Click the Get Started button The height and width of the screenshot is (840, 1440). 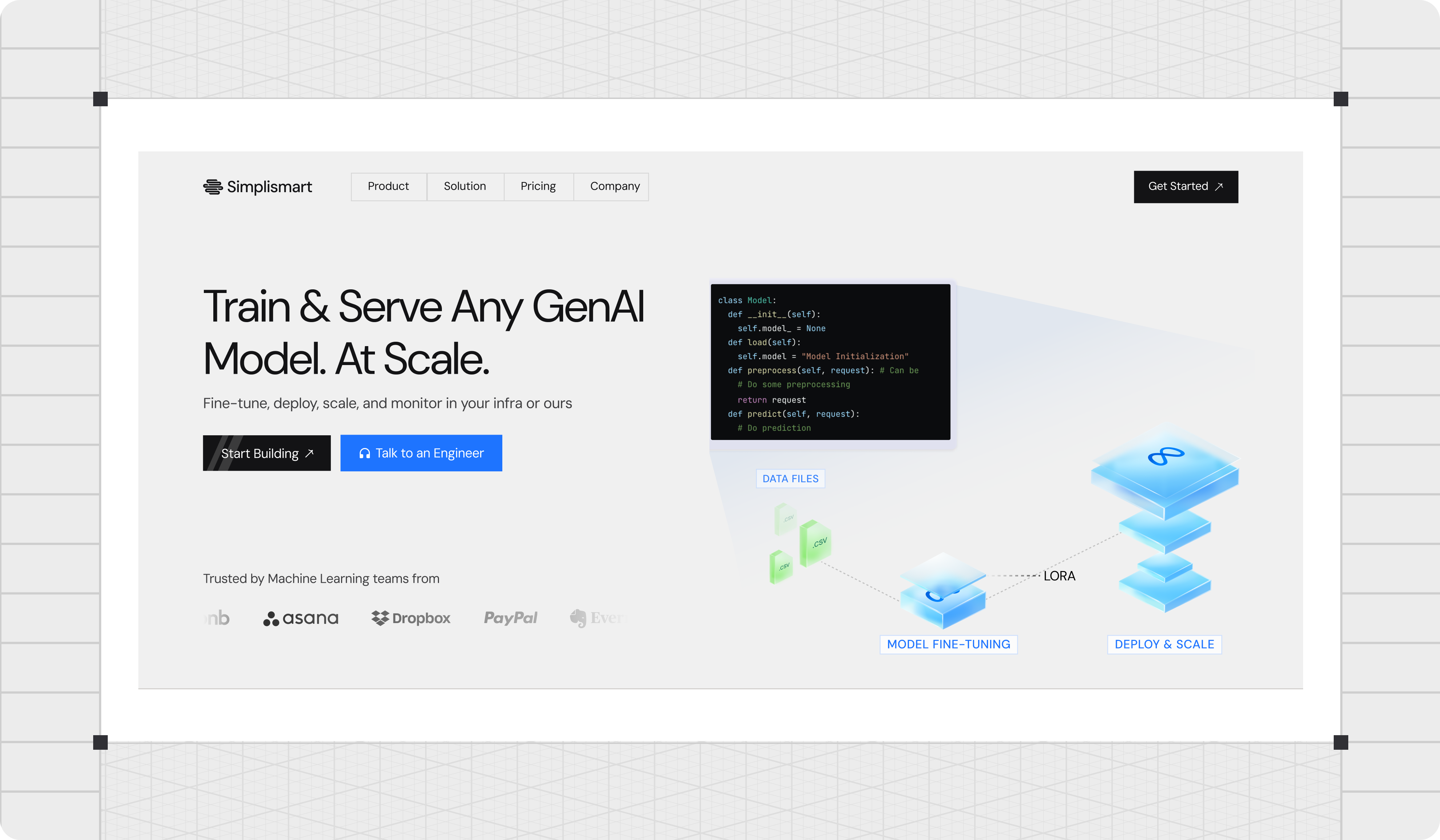[x=1186, y=187]
